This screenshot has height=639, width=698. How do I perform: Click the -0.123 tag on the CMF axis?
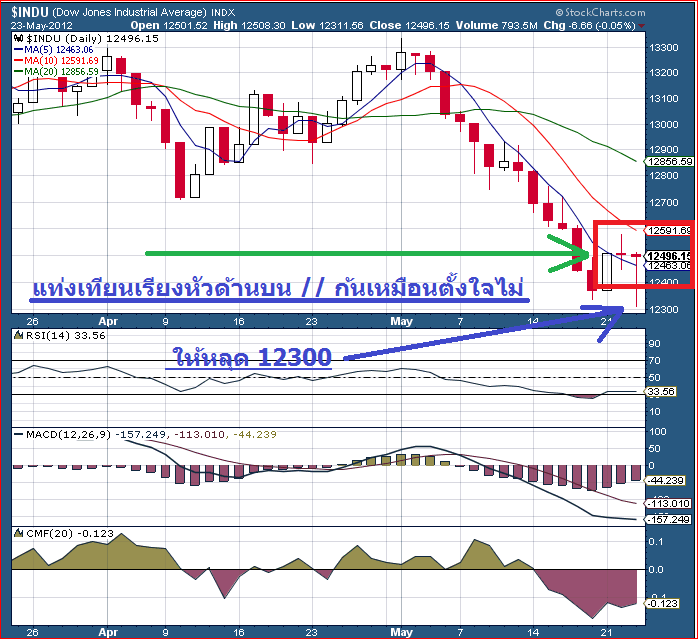click(x=662, y=603)
